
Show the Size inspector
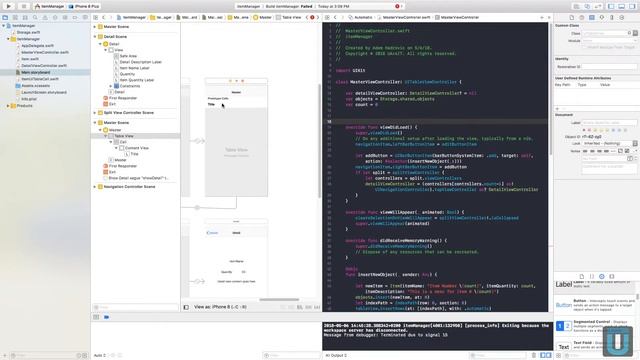click(611, 18)
